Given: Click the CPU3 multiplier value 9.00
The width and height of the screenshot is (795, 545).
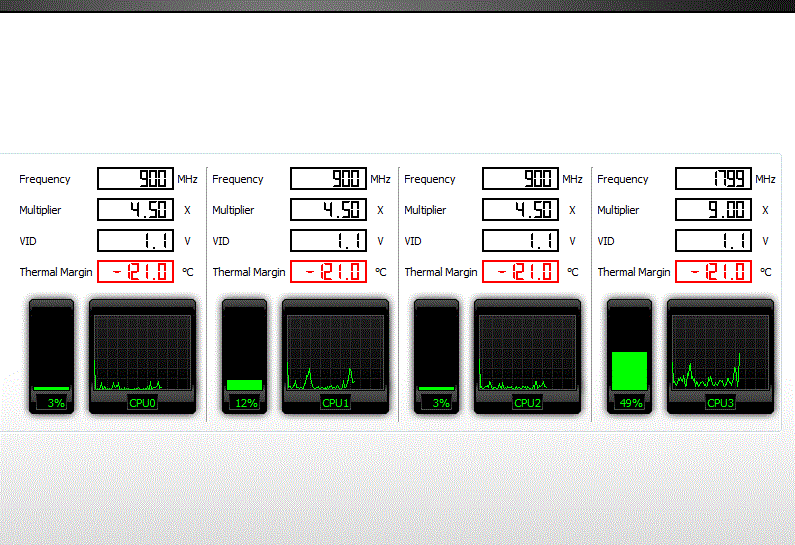Looking at the screenshot, I should point(713,209).
